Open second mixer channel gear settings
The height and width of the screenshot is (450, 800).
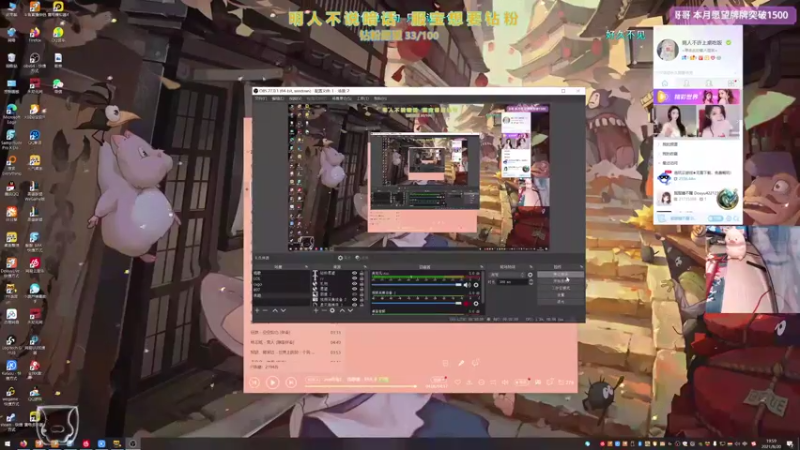point(476,304)
